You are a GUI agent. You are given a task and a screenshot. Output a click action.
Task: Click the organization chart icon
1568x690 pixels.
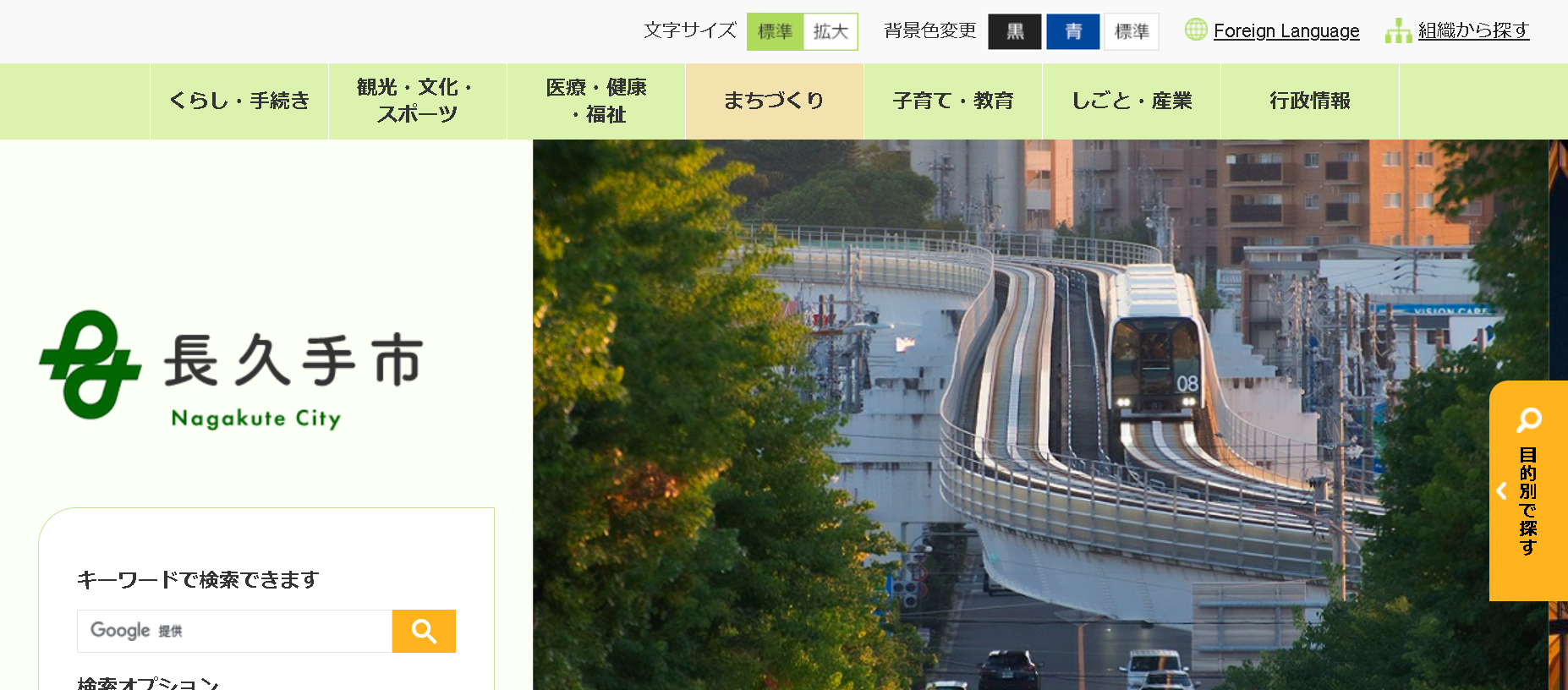(1398, 30)
